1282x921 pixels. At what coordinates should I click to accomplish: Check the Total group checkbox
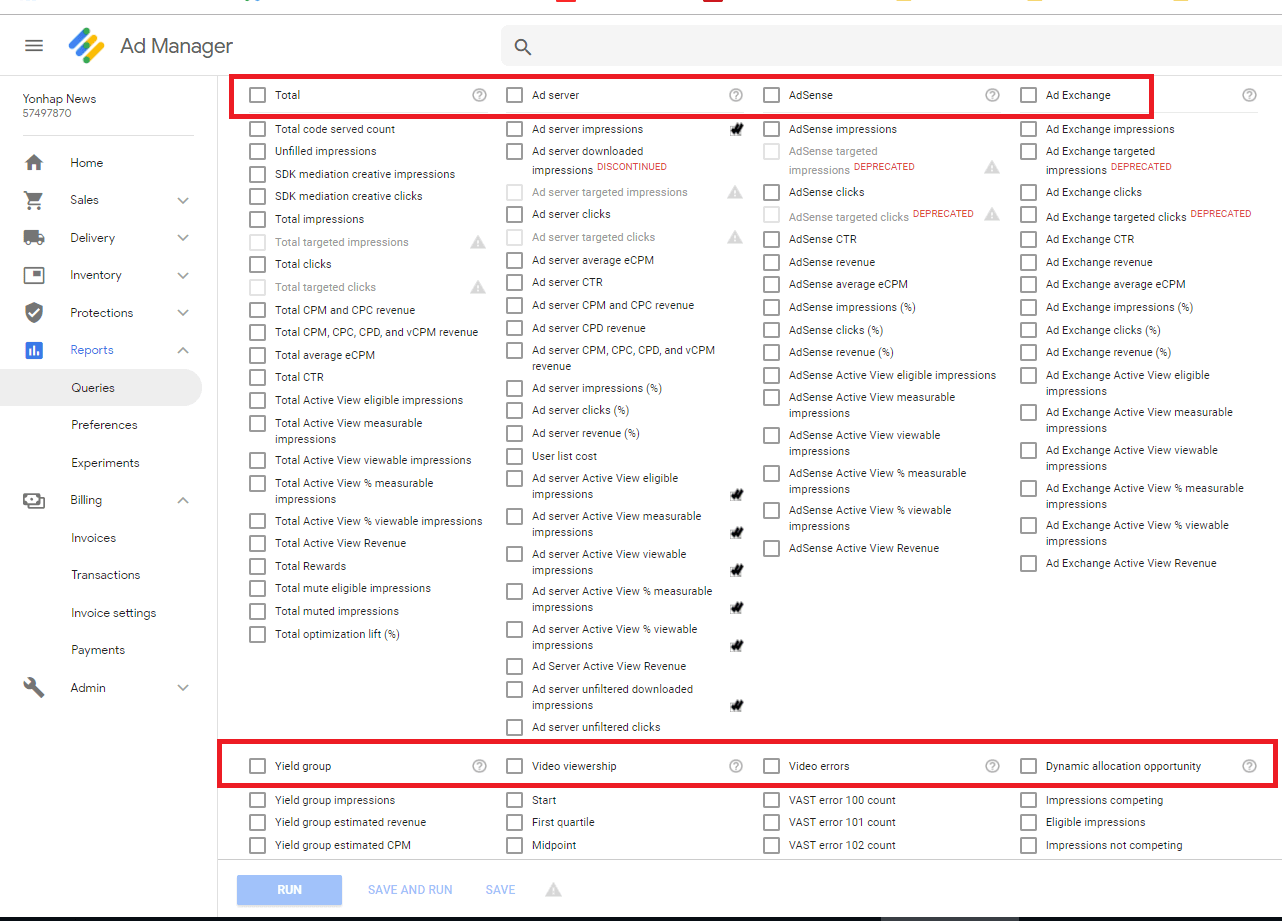pyautogui.click(x=258, y=95)
